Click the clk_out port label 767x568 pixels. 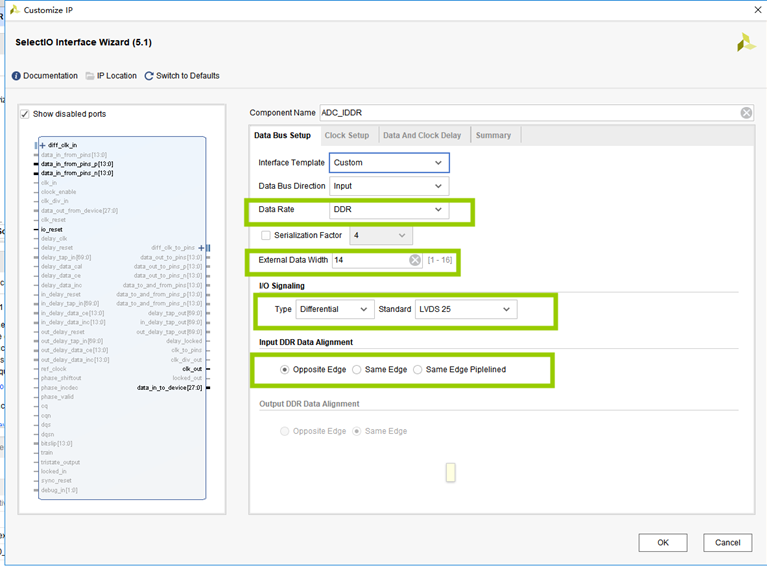click(x=192, y=369)
